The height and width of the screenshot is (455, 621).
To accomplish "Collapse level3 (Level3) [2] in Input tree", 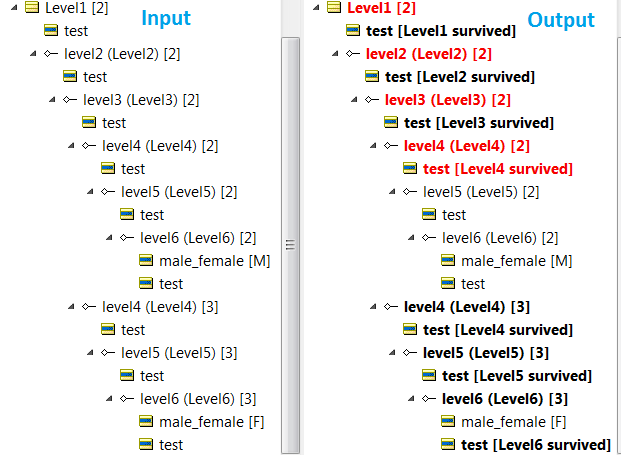I will click(x=52, y=99).
